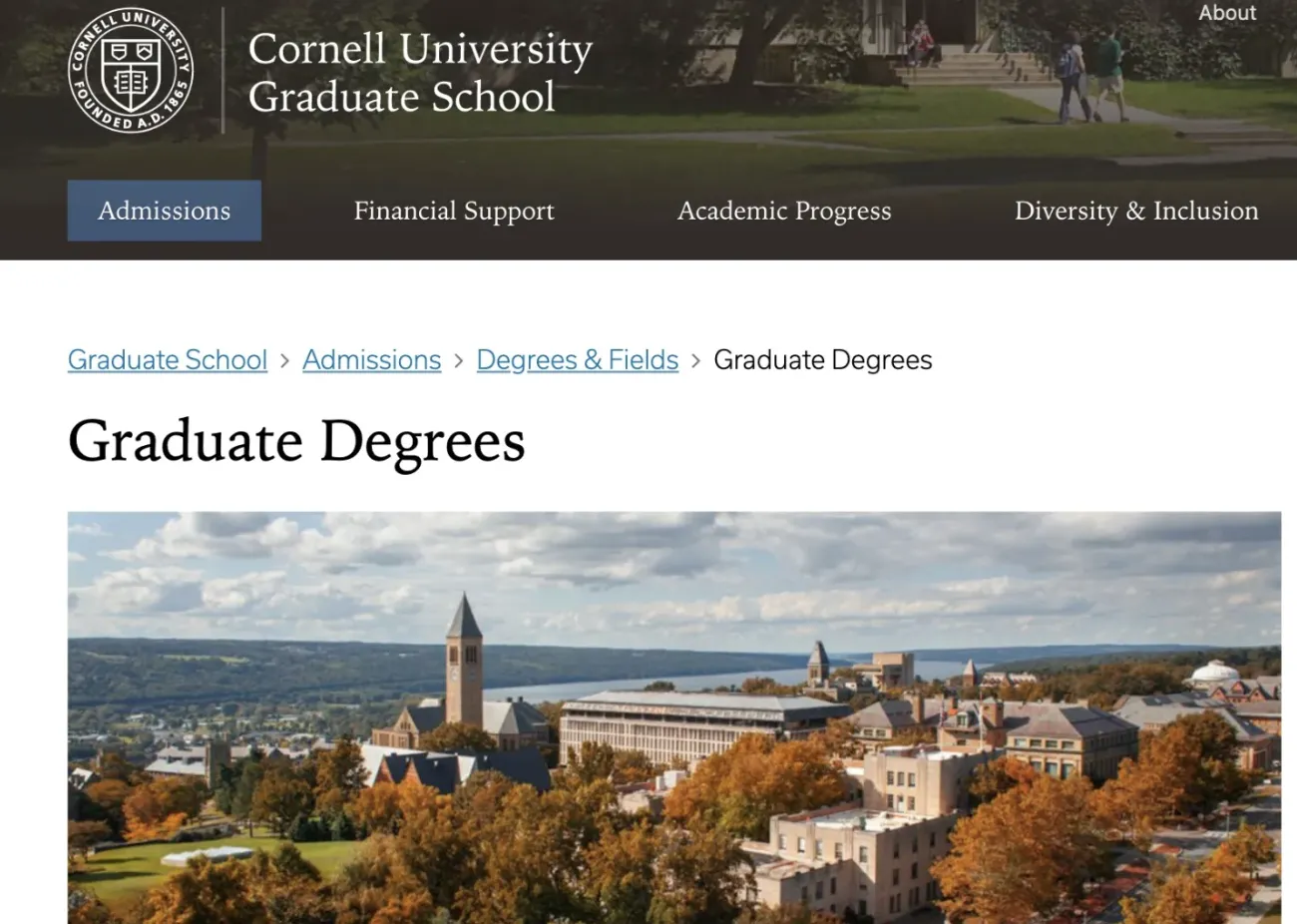The image size is (1297, 924).
Task: Click chevron after Admissions breadcrumb
Action: (459, 361)
